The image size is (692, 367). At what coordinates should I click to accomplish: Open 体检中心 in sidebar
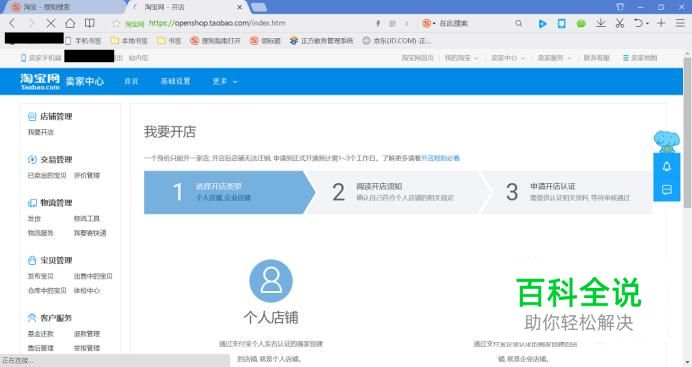click(86, 291)
